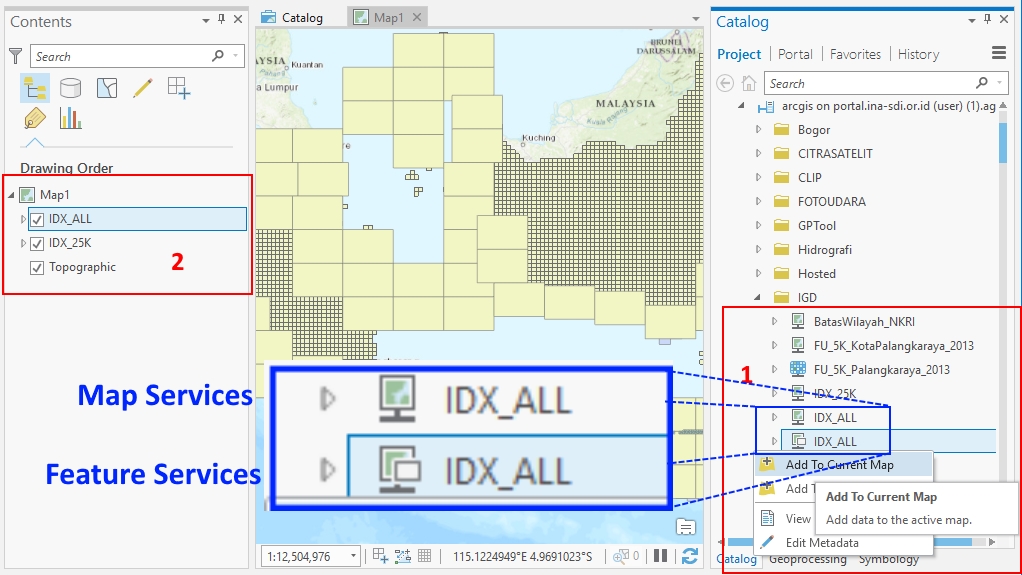Select BatasWilayah_NKRI service

tap(864, 321)
